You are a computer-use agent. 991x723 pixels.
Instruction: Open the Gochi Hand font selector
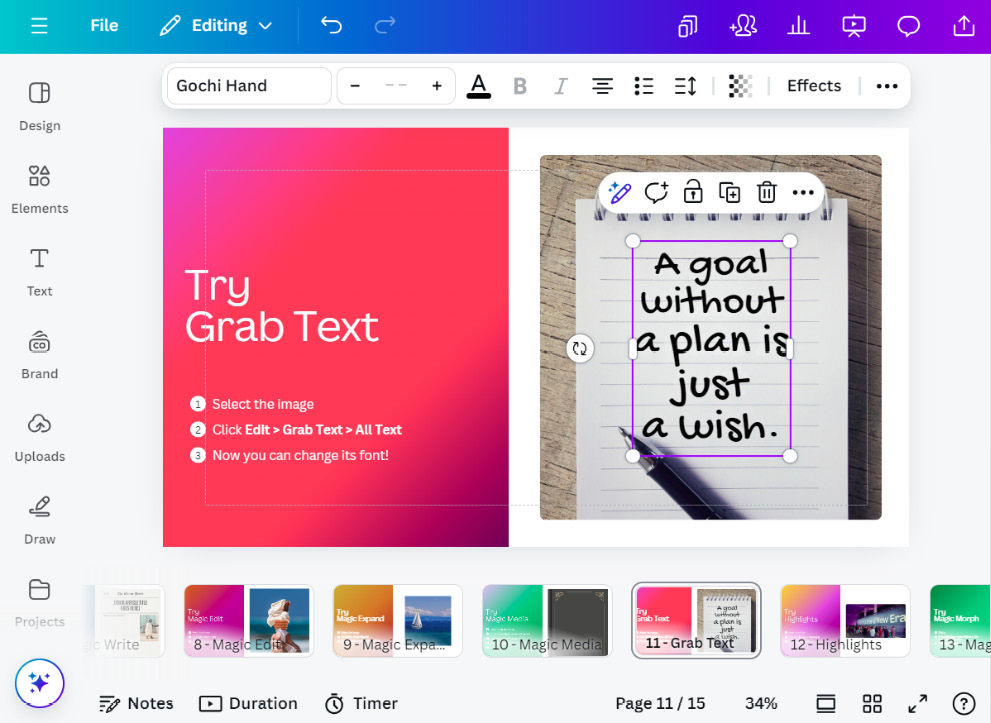(x=249, y=86)
